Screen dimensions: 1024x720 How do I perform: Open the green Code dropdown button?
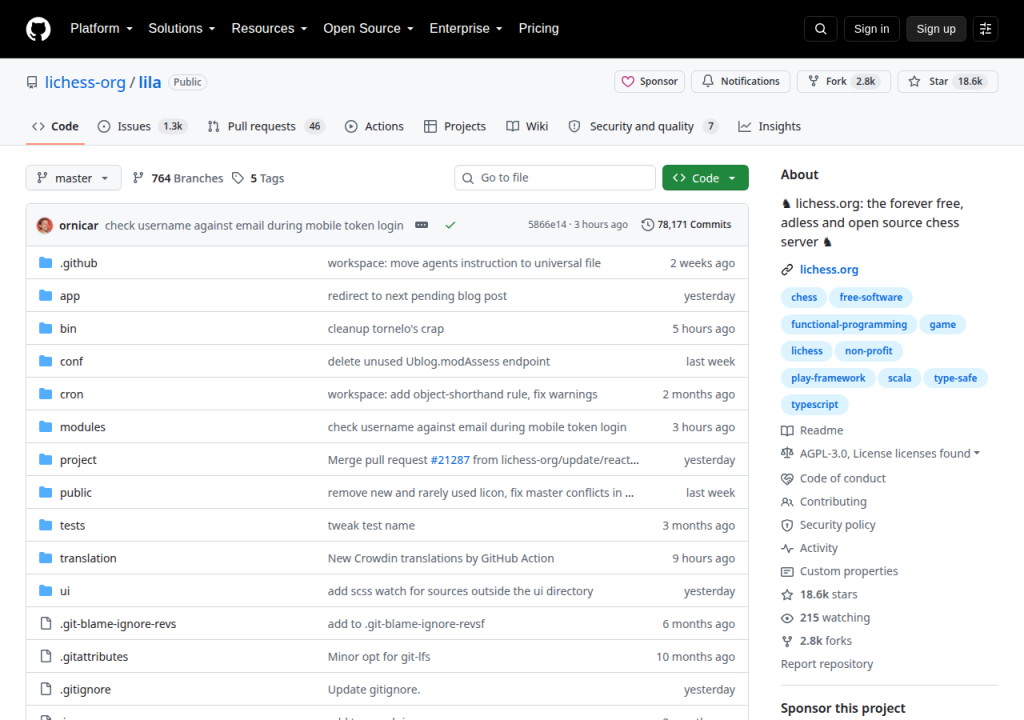(705, 178)
